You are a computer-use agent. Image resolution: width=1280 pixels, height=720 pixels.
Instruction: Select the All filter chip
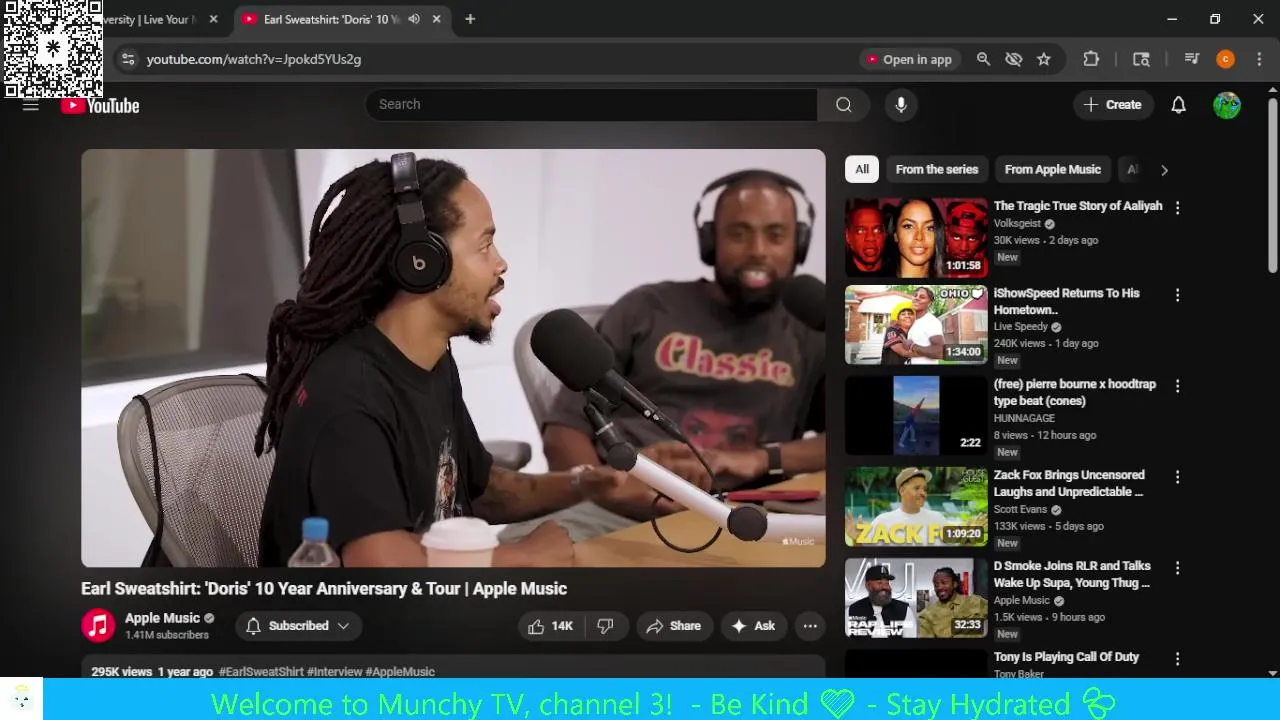coord(862,169)
